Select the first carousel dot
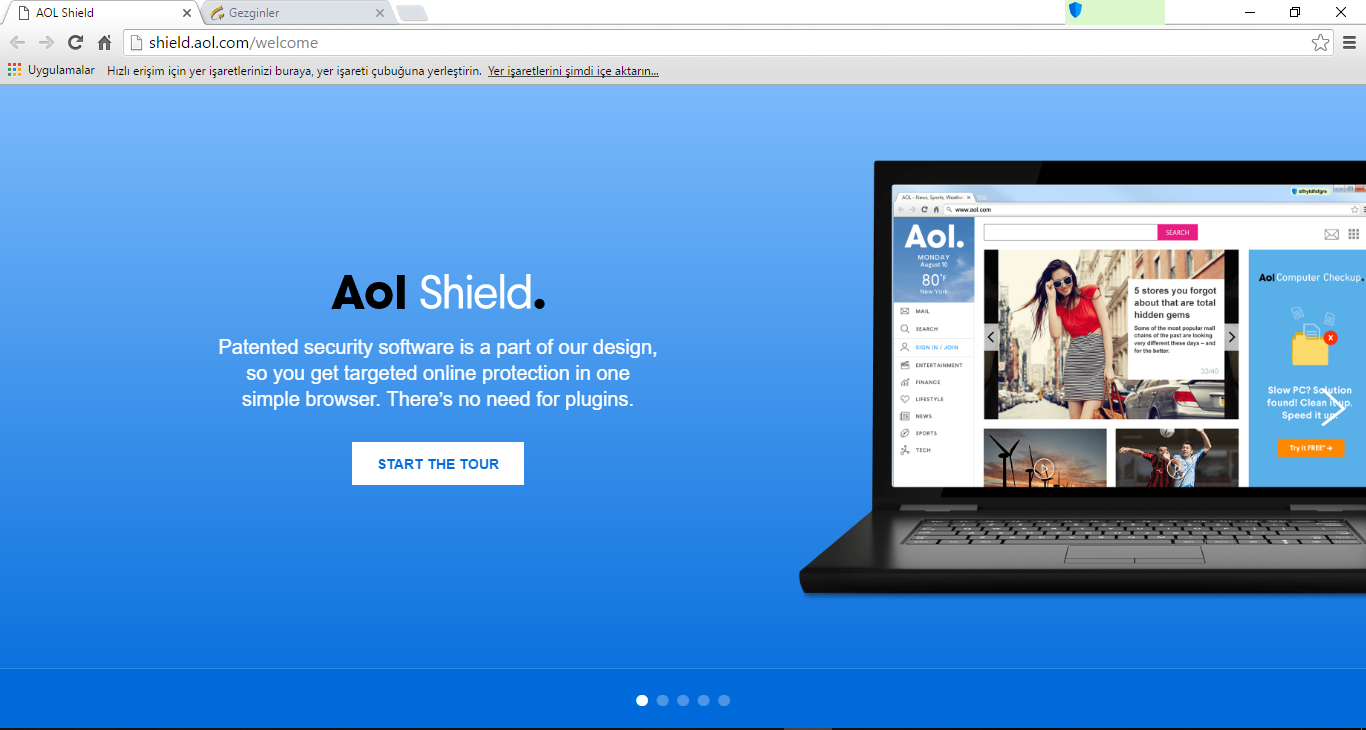Viewport: 1366px width, 730px height. click(x=642, y=700)
